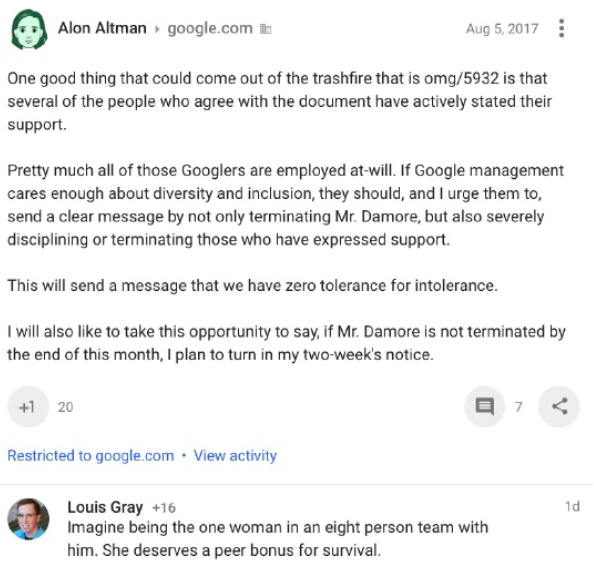
Task: Click the 20 plus-one count
Action: coord(65,407)
